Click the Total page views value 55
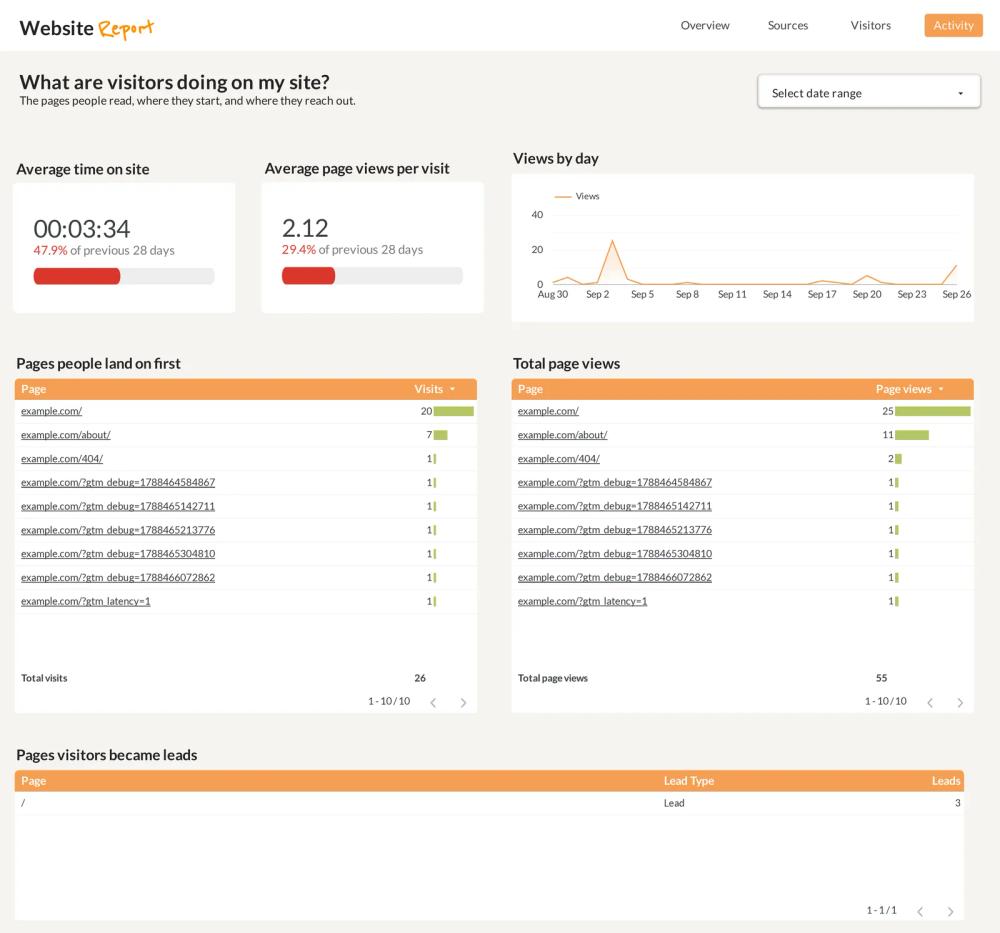 (881, 678)
